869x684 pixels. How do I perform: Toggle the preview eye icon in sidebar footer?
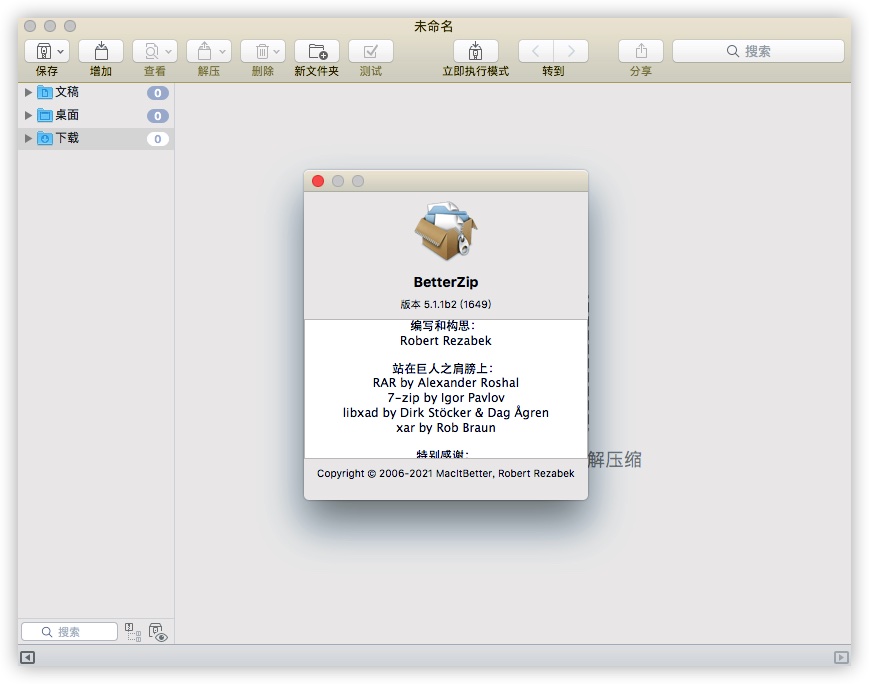tap(158, 632)
